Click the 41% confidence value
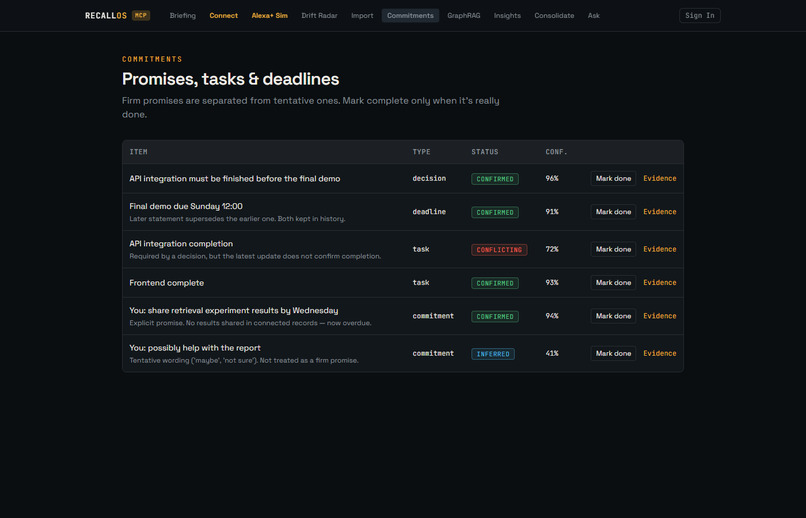The height and width of the screenshot is (518, 806). click(x=552, y=354)
